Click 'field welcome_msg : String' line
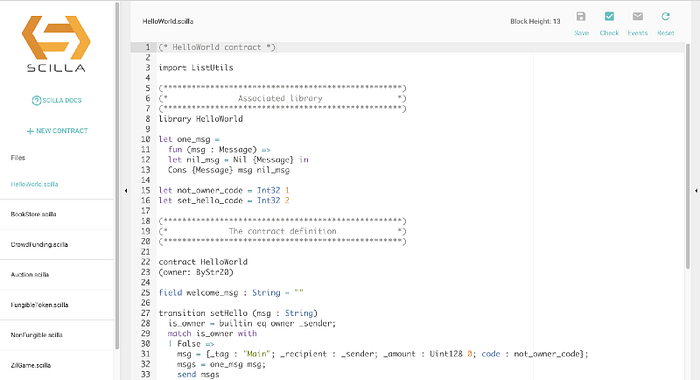This screenshot has height=380, width=700. tap(231, 292)
